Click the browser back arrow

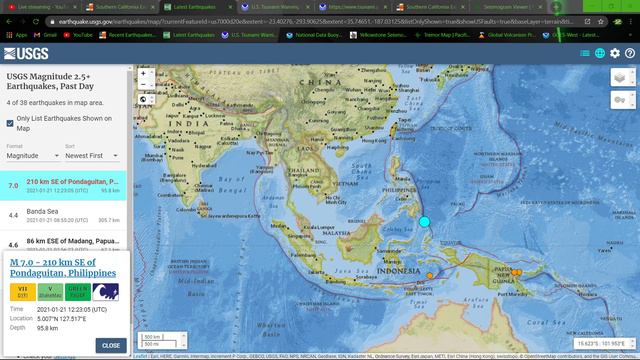point(9,22)
